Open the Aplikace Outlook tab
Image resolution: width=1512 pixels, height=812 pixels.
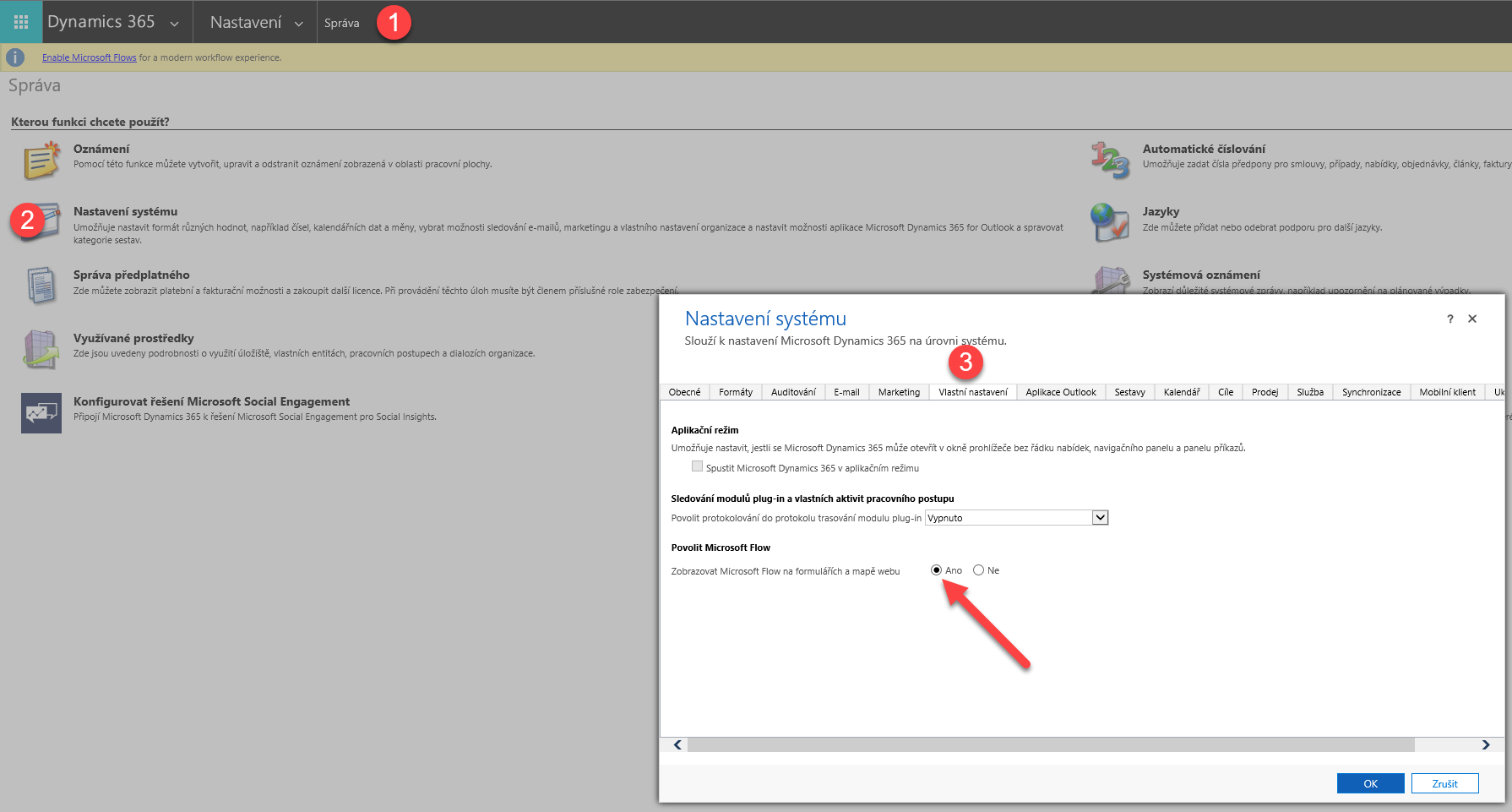pyautogui.click(x=1061, y=392)
